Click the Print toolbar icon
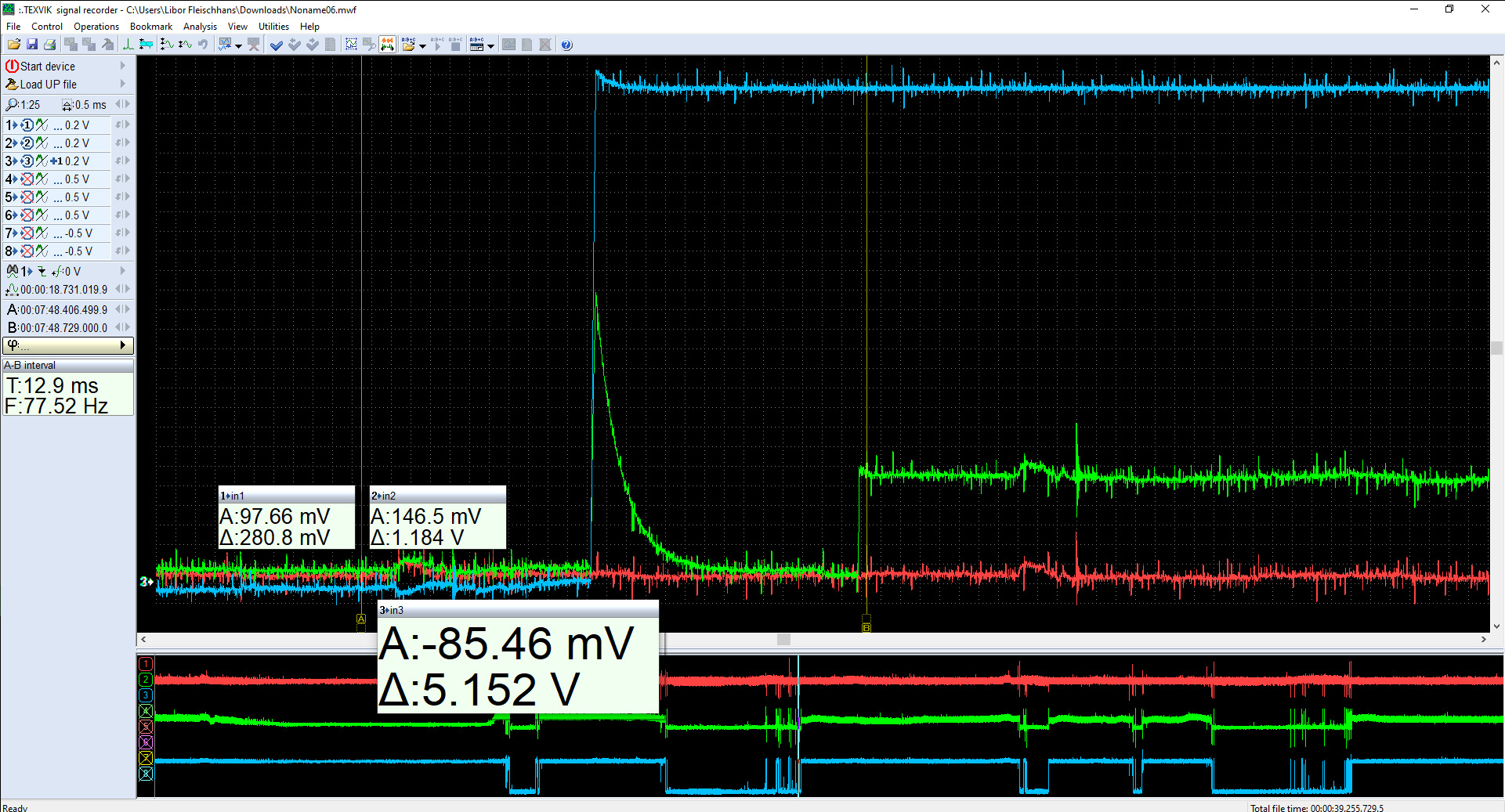1505x812 pixels. tap(50, 45)
